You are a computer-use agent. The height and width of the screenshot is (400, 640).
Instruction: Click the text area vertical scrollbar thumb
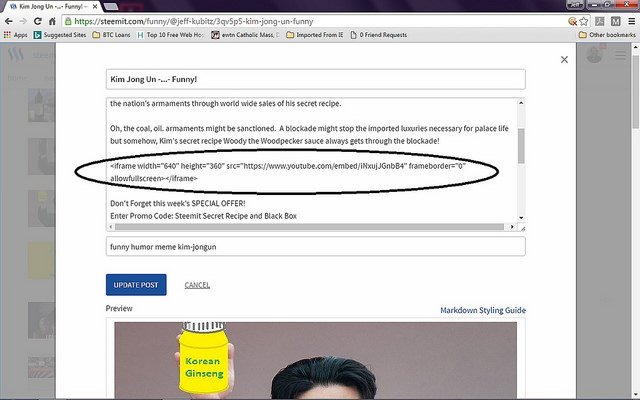[521, 146]
